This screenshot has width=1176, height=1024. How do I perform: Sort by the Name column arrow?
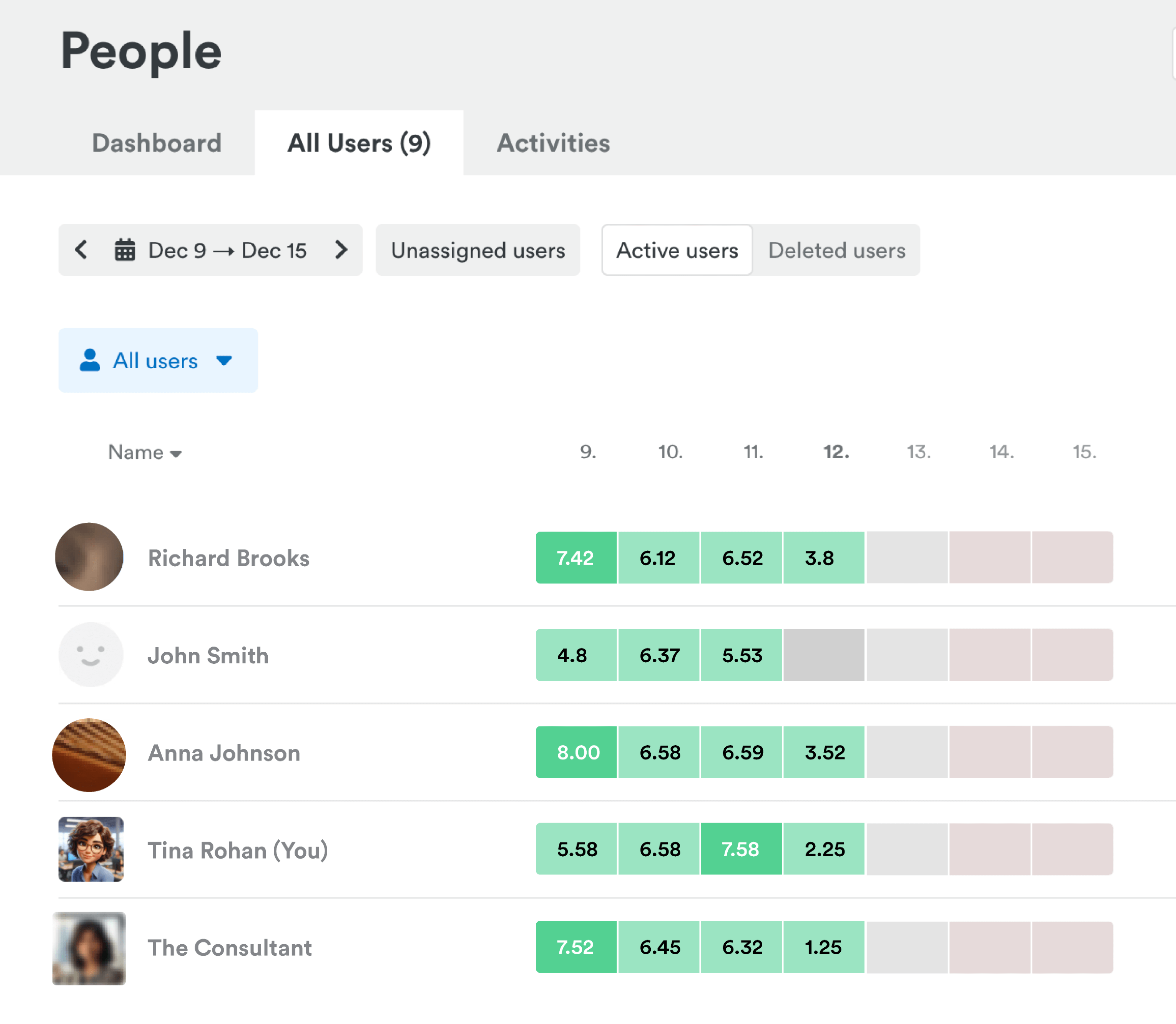point(176,454)
